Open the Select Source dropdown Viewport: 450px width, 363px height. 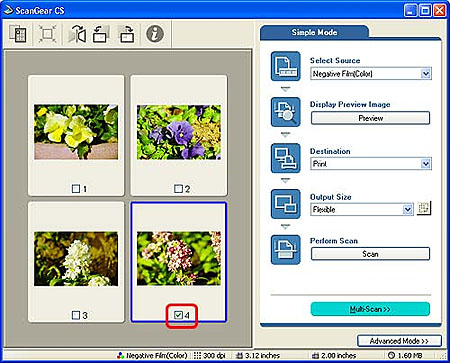tap(371, 74)
